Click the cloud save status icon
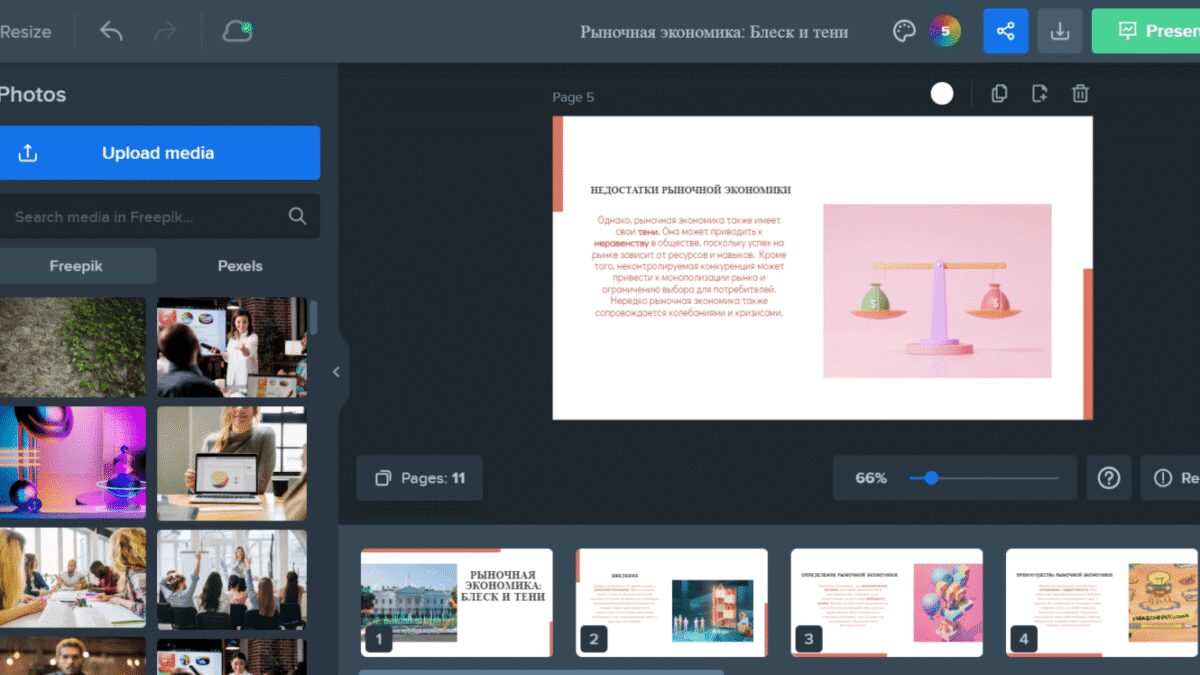 tap(237, 31)
